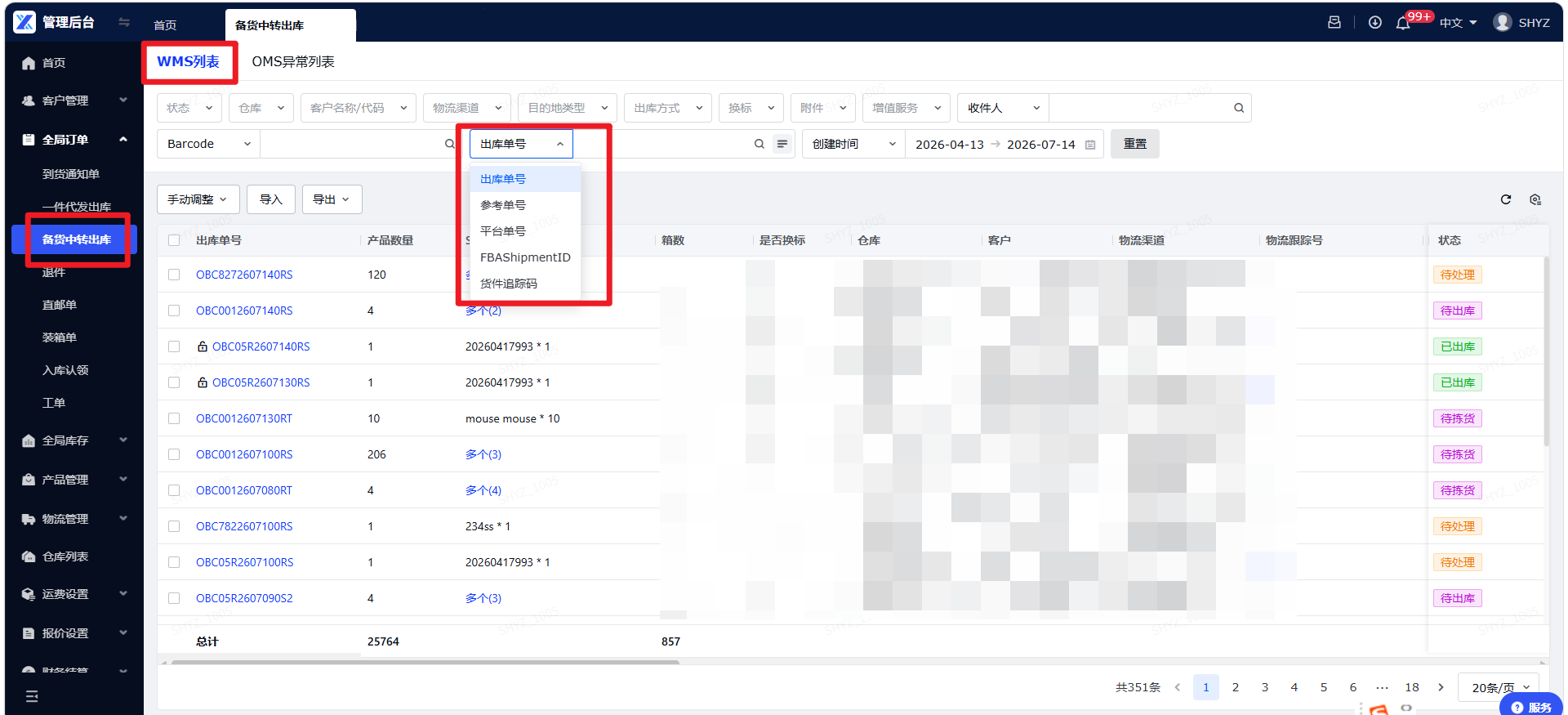The image size is (1568, 715).
Task: Click the lock icon beside OBC05R2607130RS
Action: (203, 382)
